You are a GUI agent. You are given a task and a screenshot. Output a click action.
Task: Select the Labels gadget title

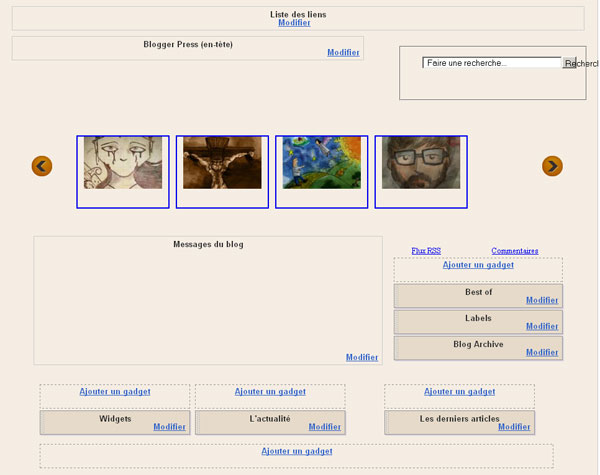pos(478,318)
